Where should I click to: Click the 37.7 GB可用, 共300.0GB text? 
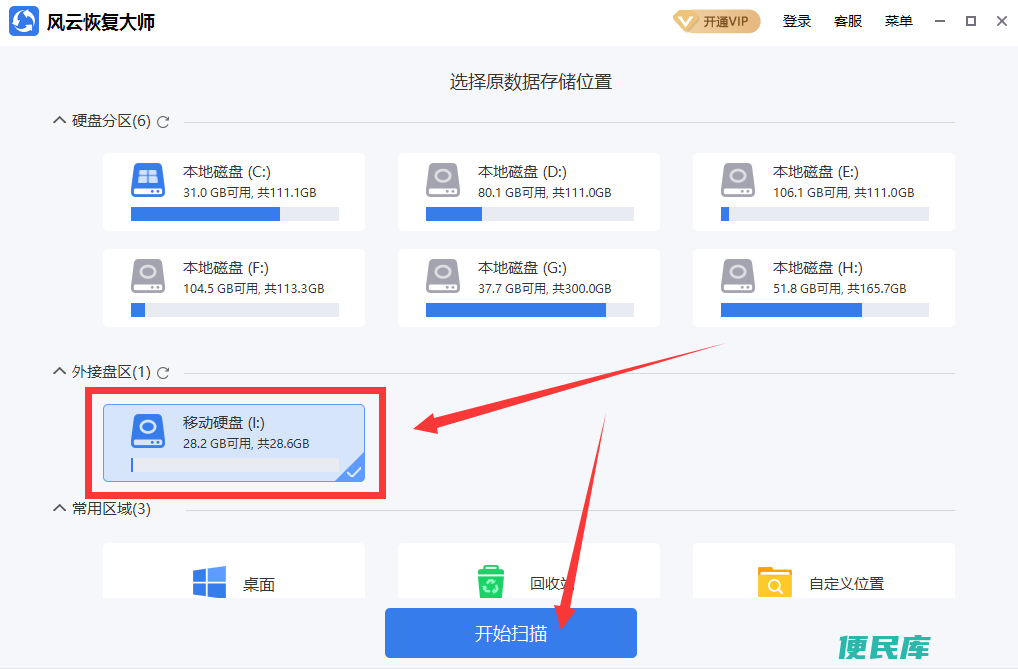545,289
